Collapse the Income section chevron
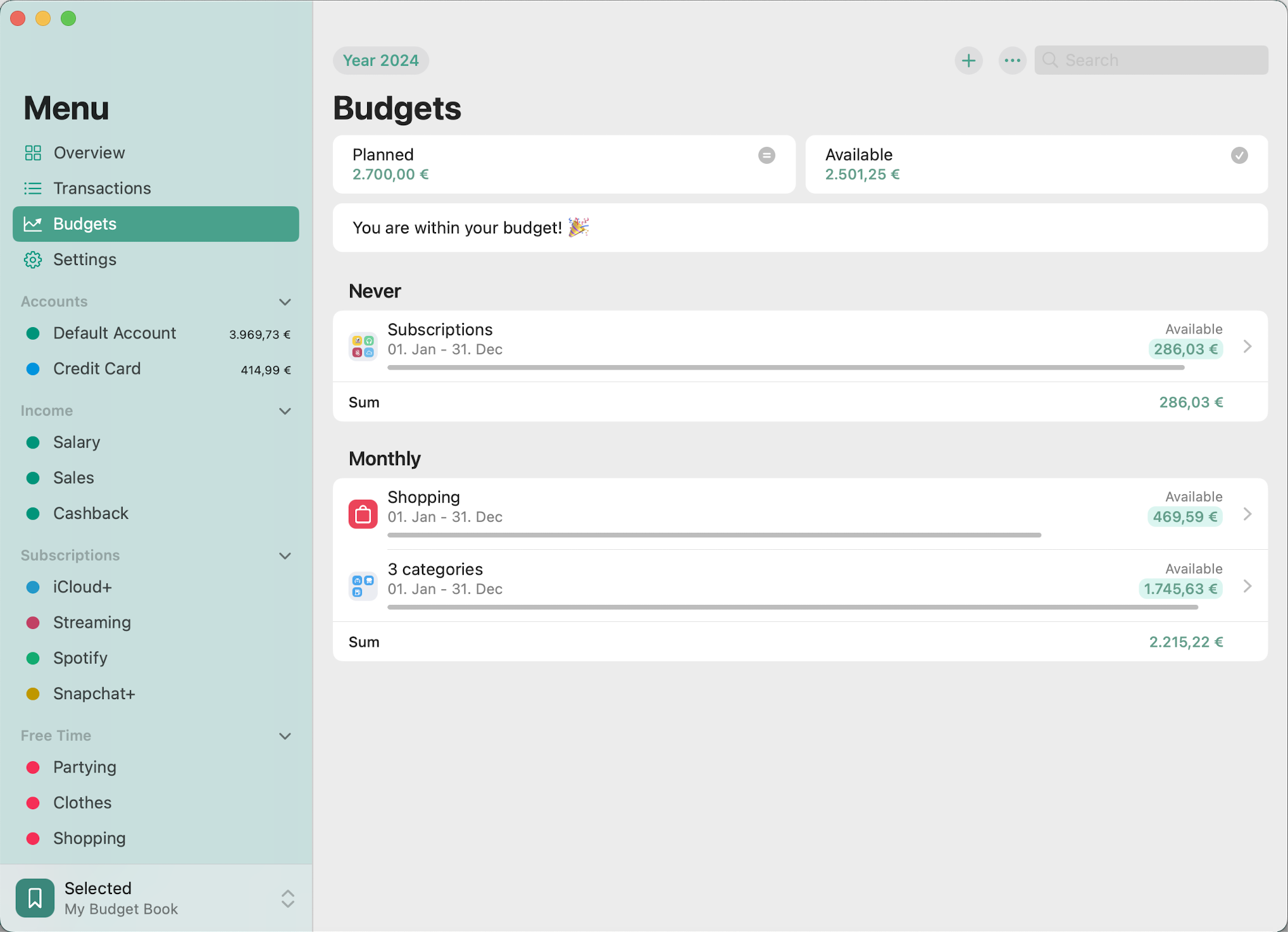The height and width of the screenshot is (932, 1288). pos(285,411)
